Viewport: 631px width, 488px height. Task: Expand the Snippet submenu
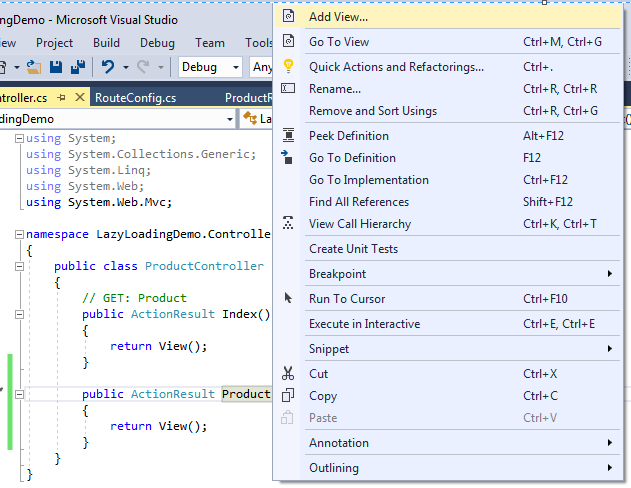pos(447,348)
